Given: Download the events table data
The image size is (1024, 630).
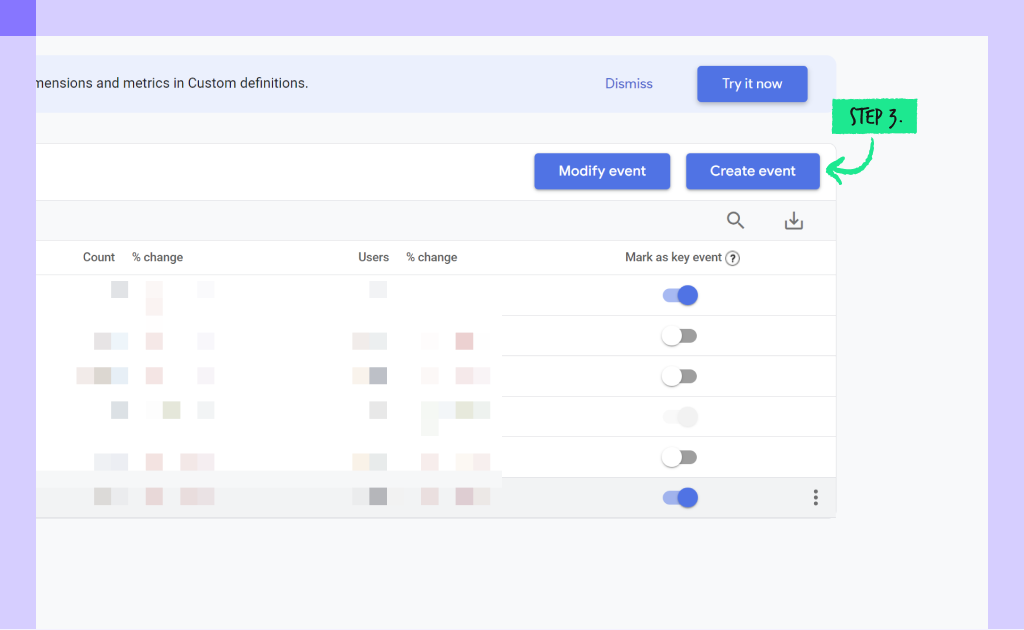Looking at the screenshot, I should click(793, 221).
